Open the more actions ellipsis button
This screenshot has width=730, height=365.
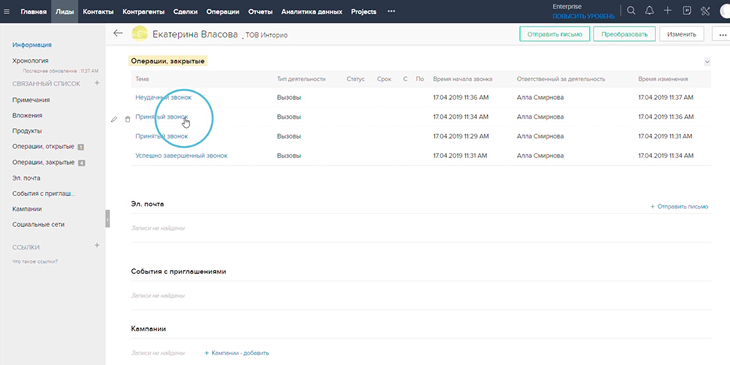[722, 34]
